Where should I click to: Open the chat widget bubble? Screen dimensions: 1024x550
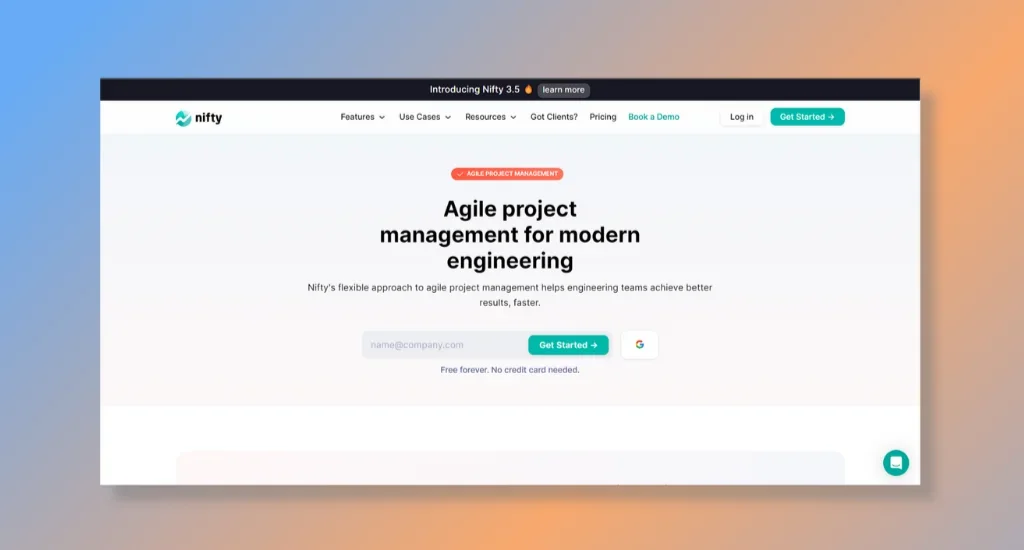pos(896,463)
